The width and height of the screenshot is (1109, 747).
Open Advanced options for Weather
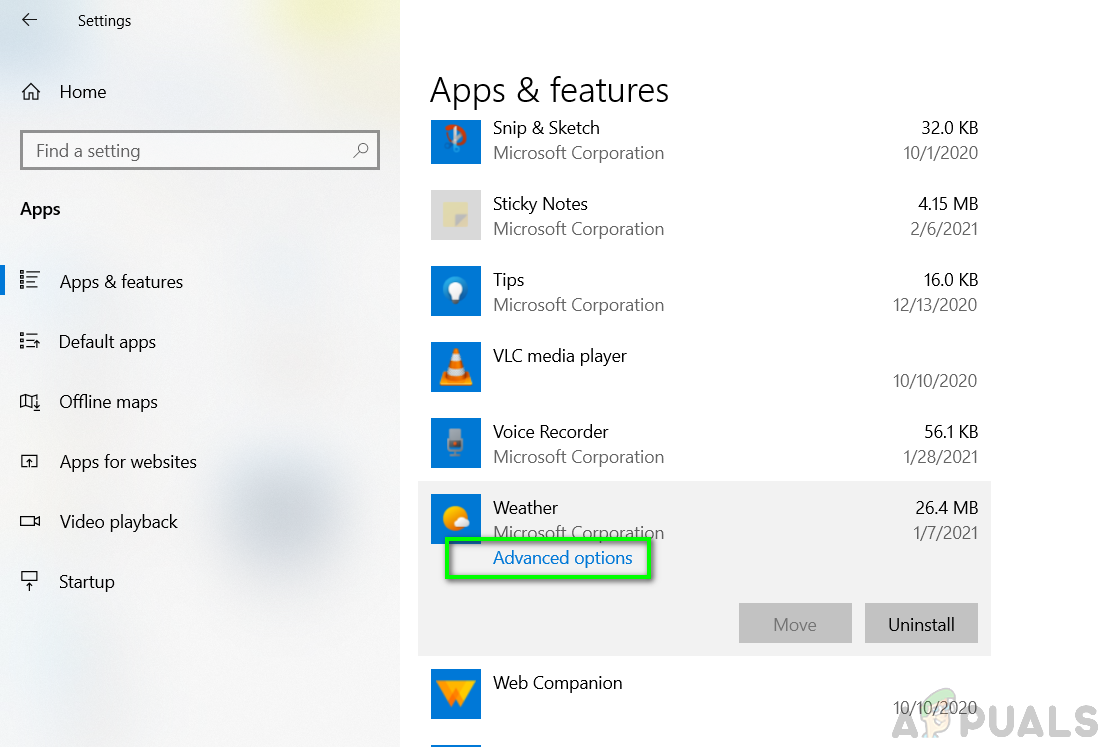(x=562, y=558)
